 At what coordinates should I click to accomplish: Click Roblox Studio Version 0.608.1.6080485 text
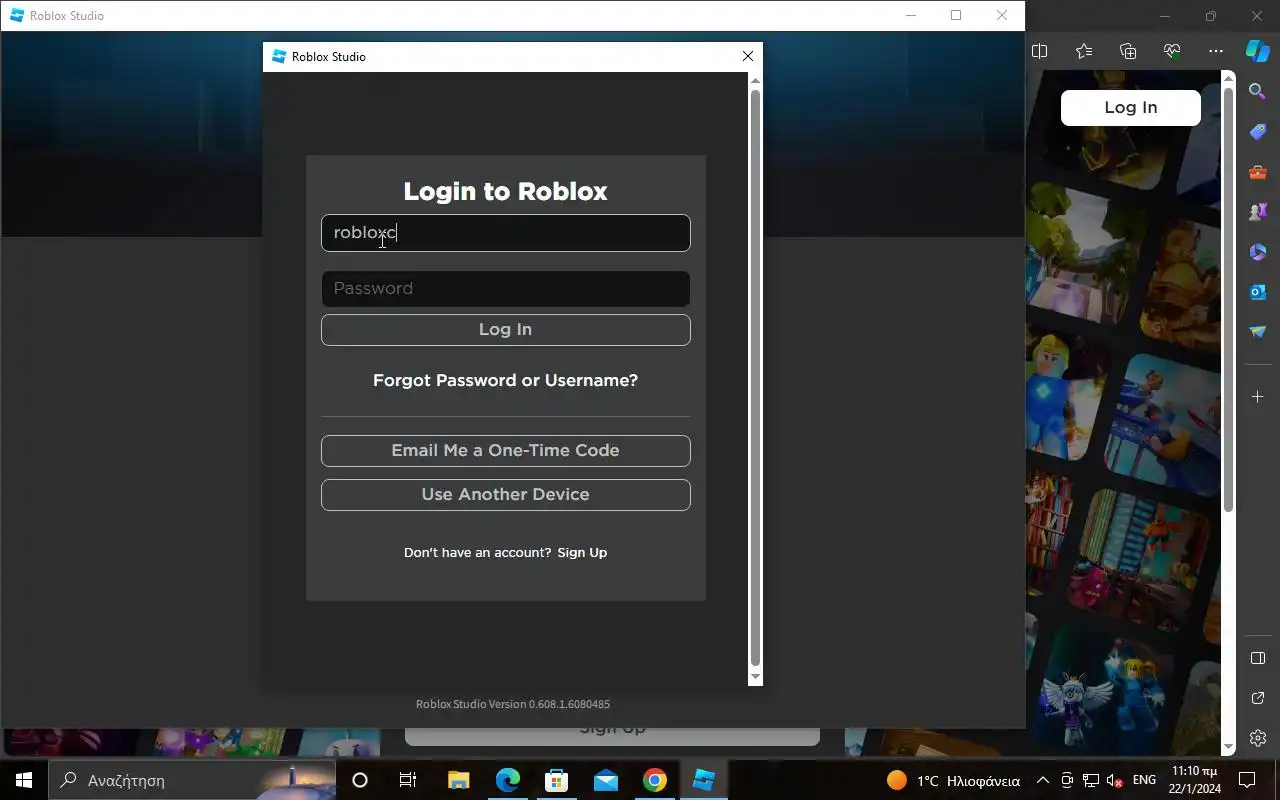point(513,704)
